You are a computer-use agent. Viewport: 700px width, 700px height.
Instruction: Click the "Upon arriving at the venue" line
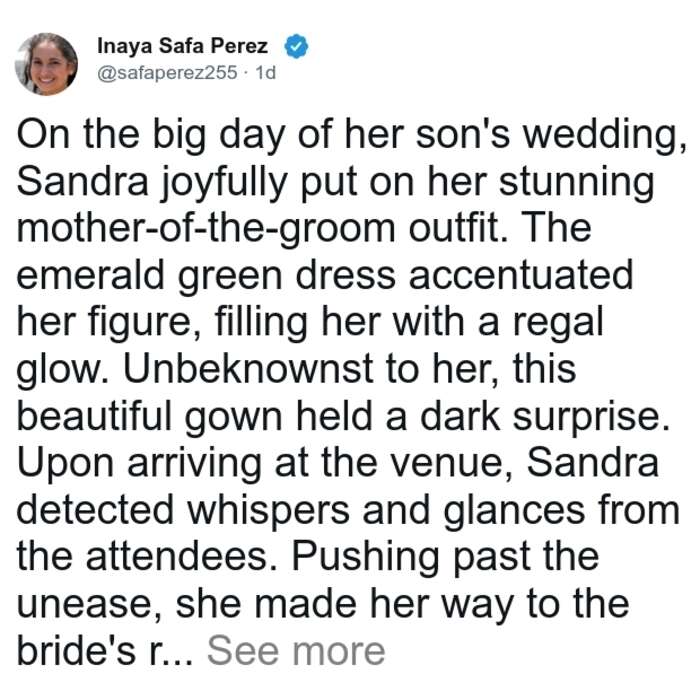tap(338, 463)
